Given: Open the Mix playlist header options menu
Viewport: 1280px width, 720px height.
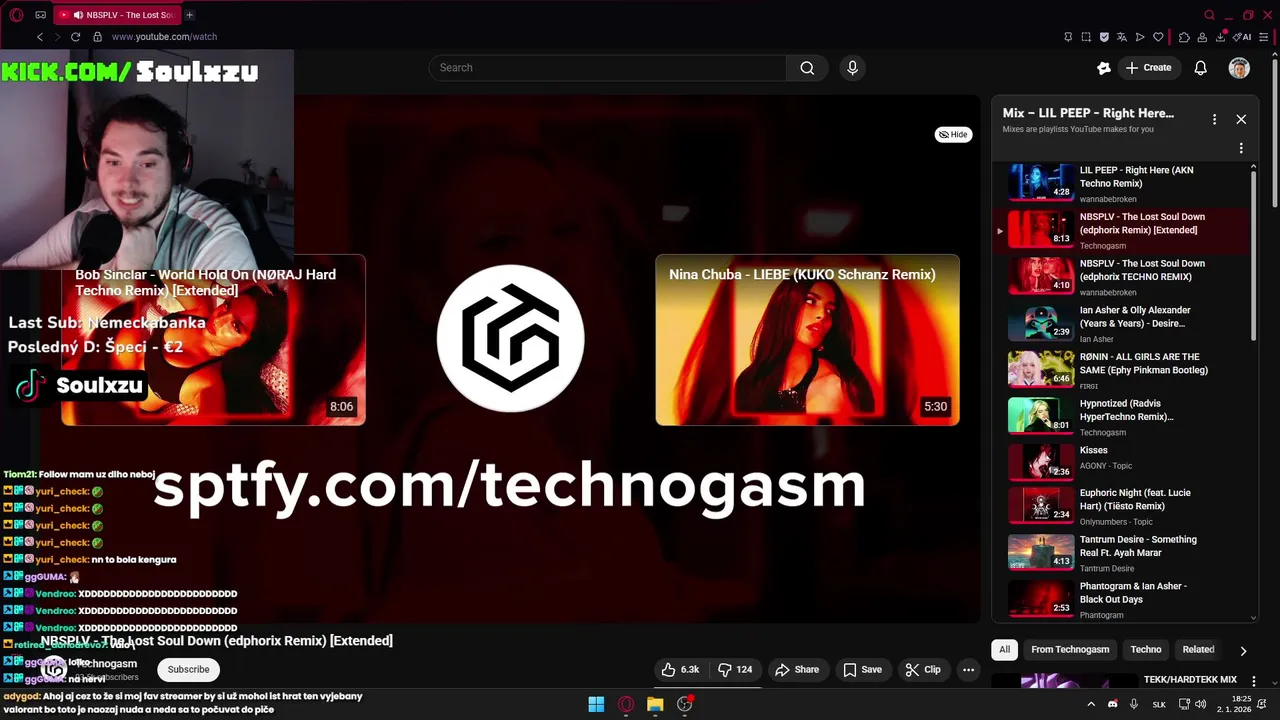Looking at the screenshot, I should pyautogui.click(x=1215, y=119).
